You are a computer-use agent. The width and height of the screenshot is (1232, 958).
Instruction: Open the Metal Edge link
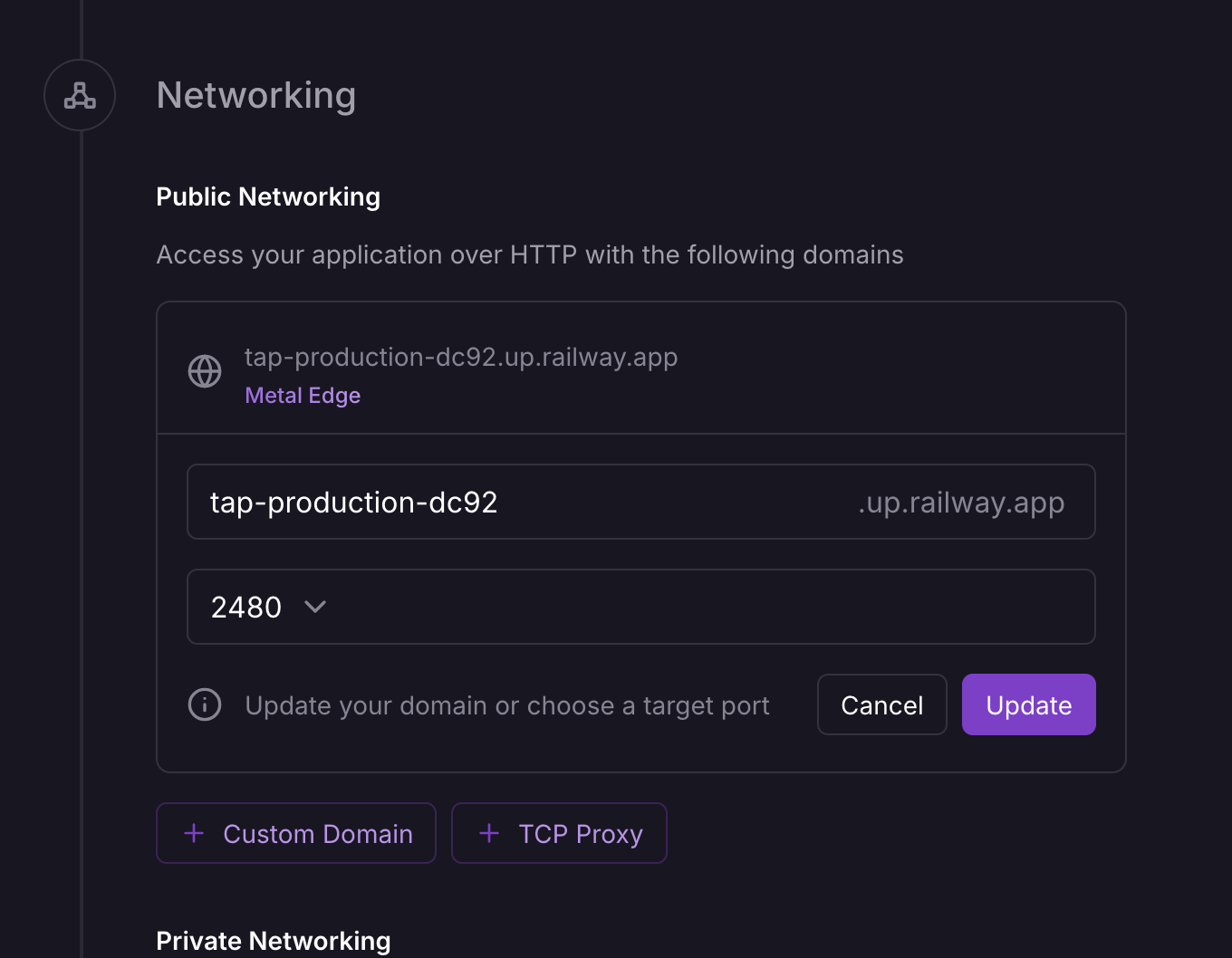tap(303, 396)
